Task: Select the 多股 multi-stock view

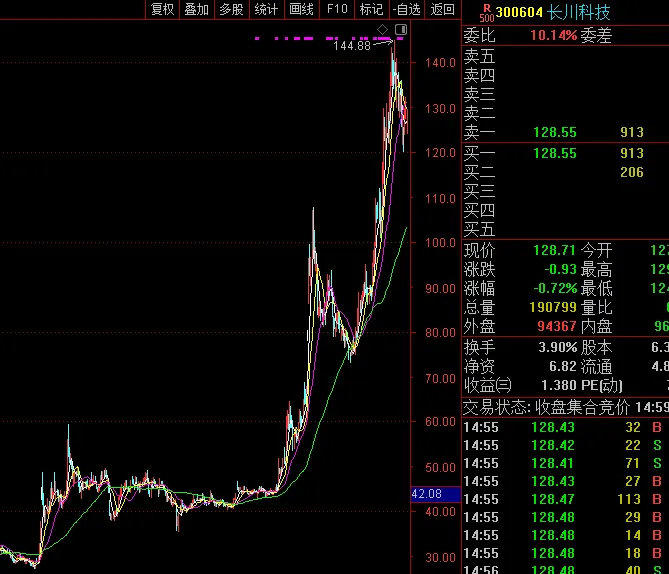Action: (x=232, y=9)
